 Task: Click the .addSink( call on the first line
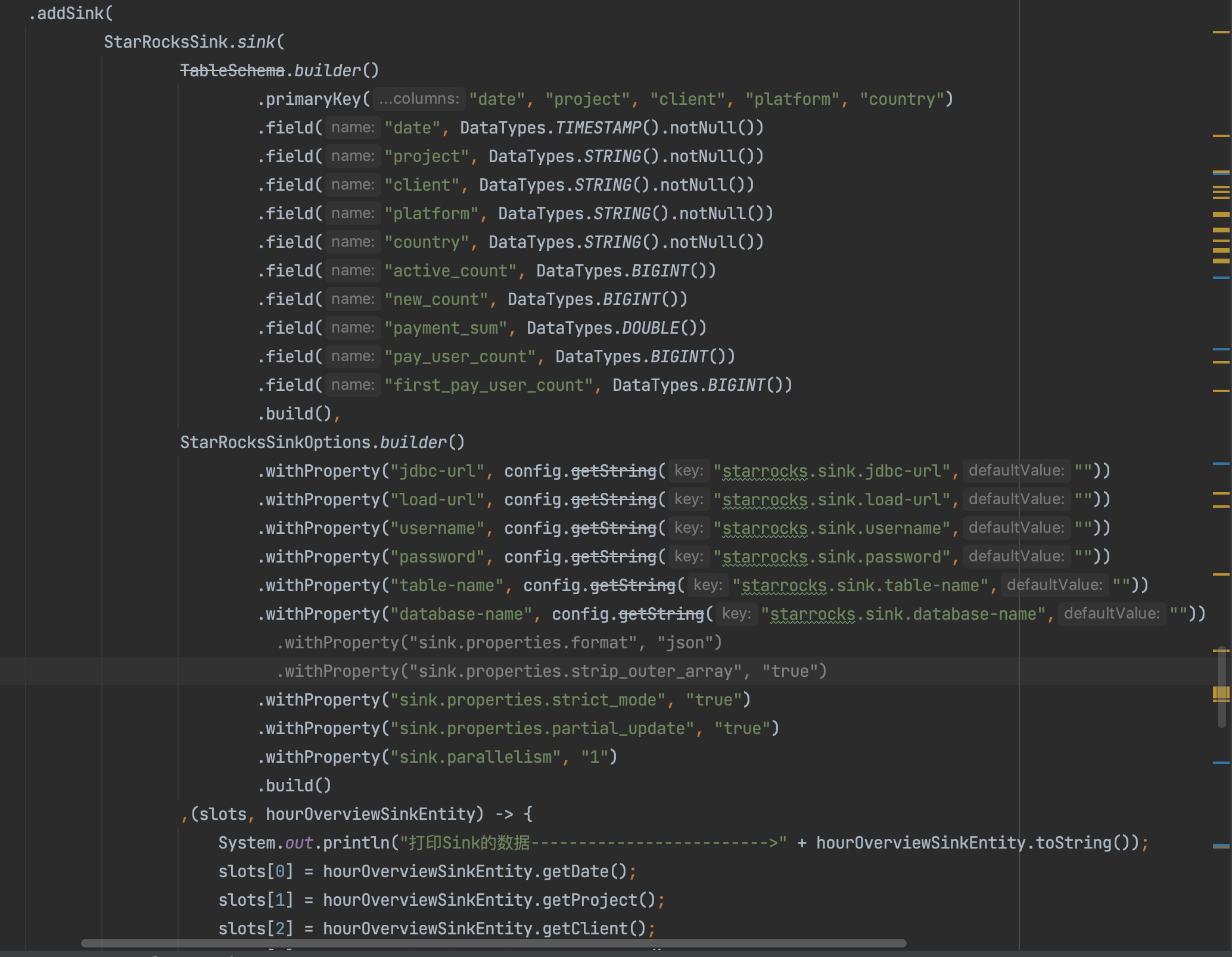[x=70, y=13]
